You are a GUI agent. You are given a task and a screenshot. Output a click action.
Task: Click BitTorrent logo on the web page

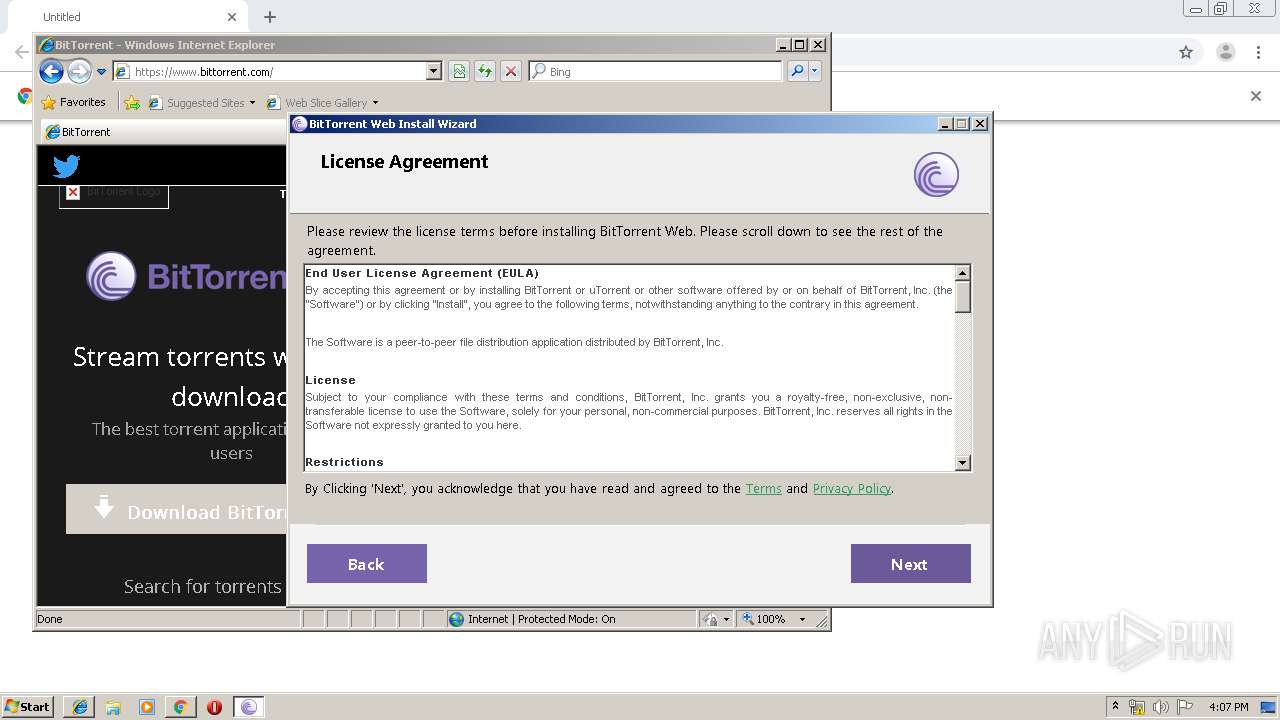(185, 276)
